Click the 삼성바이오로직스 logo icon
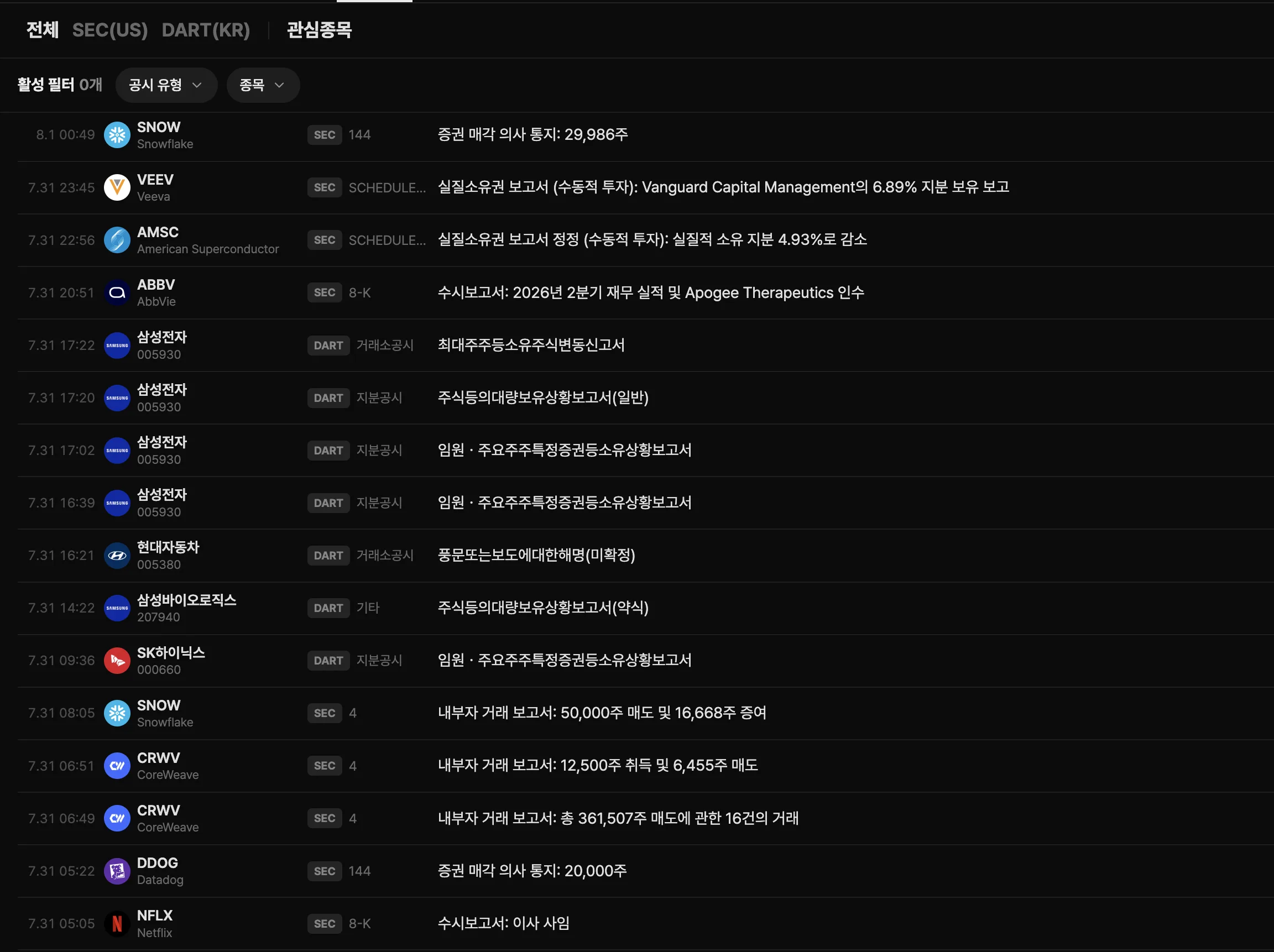The image size is (1274, 952). click(117, 608)
